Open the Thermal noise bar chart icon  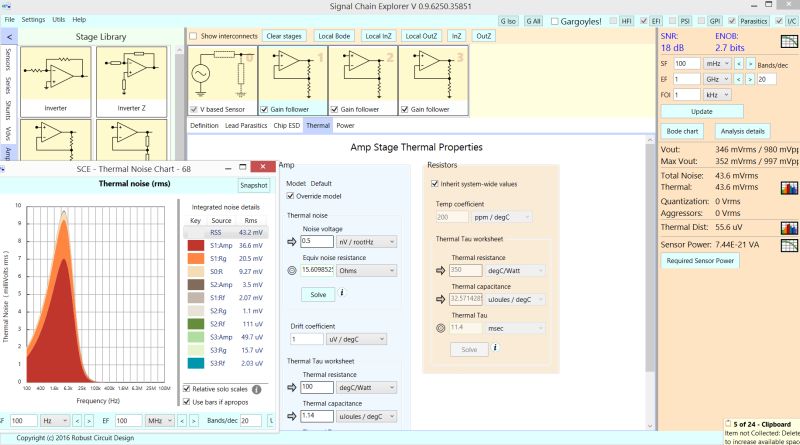click(x=789, y=188)
